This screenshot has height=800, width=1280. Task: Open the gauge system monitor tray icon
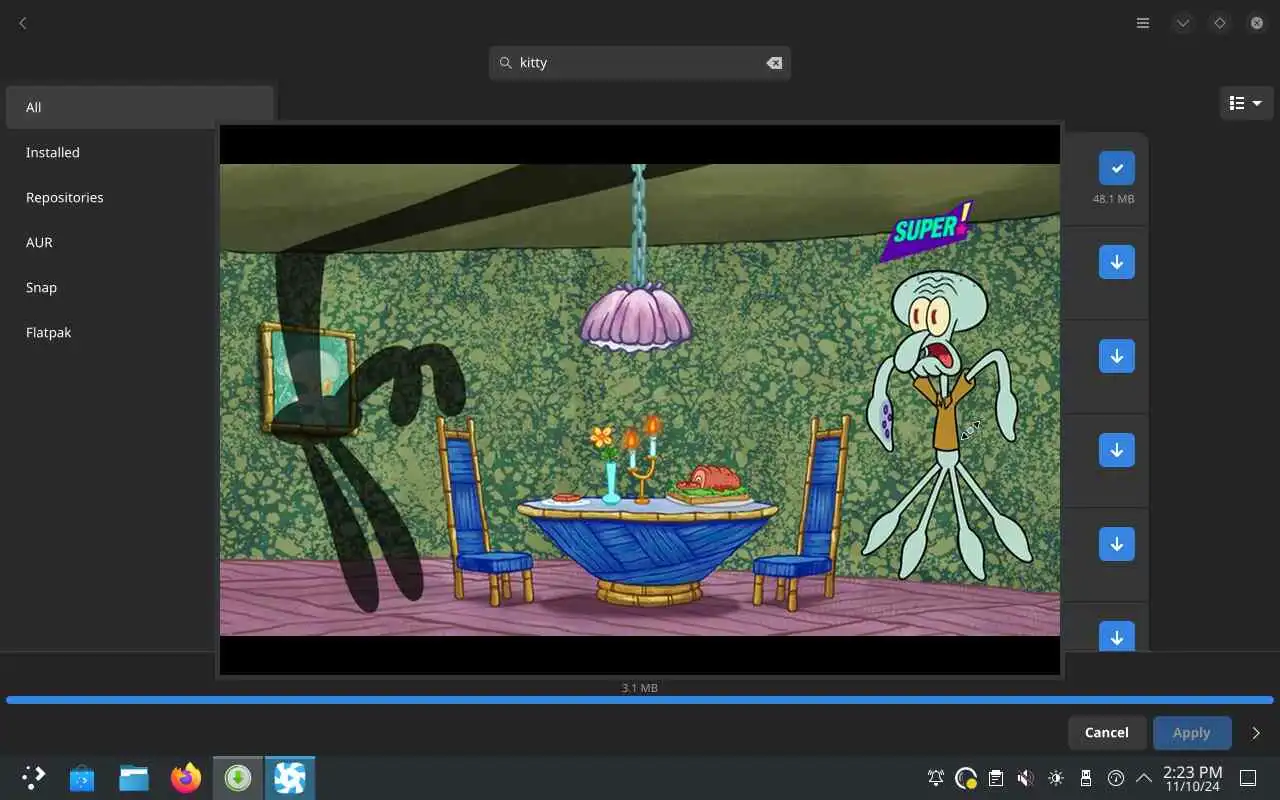click(1116, 778)
